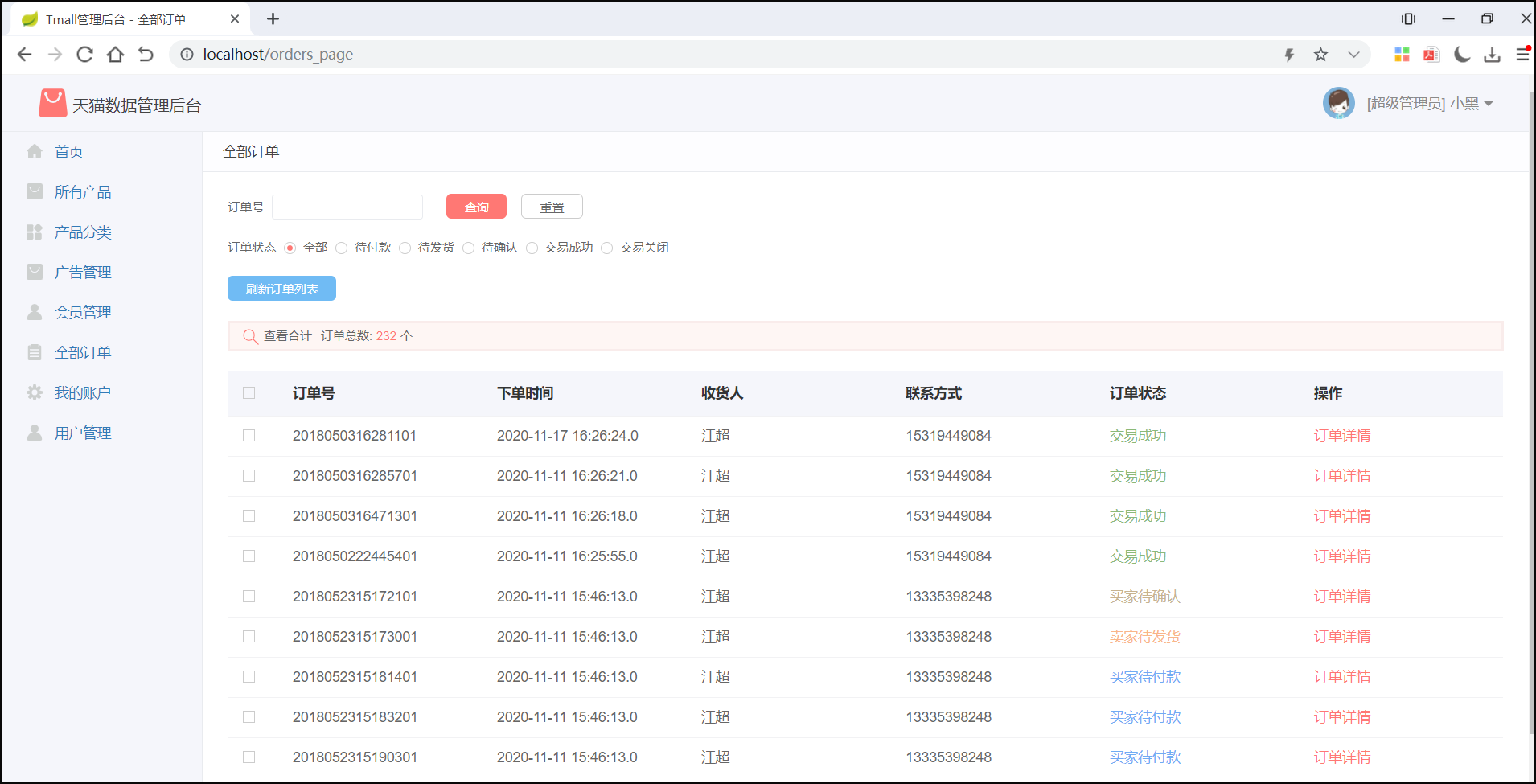The height and width of the screenshot is (784, 1536).
Task: Click the lightning speed-mode icon
Action: (1289, 54)
